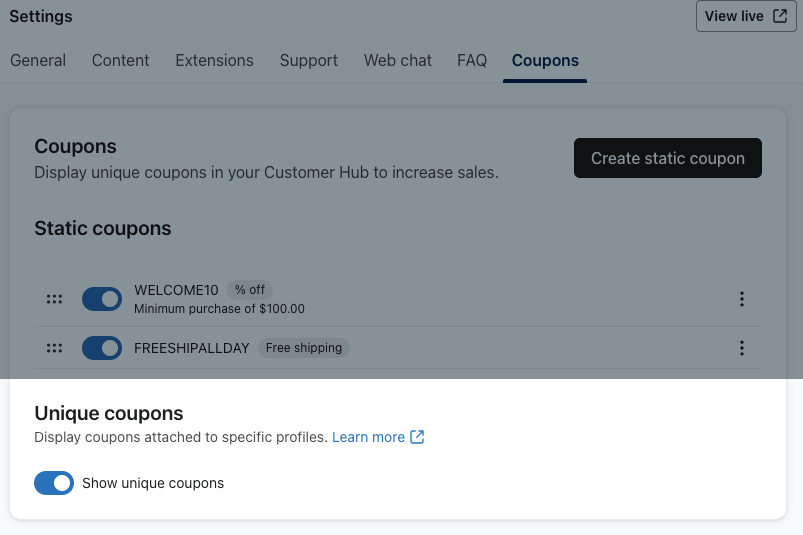
Task: Disable the WELCOME10 coupon toggle
Action: 102,299
